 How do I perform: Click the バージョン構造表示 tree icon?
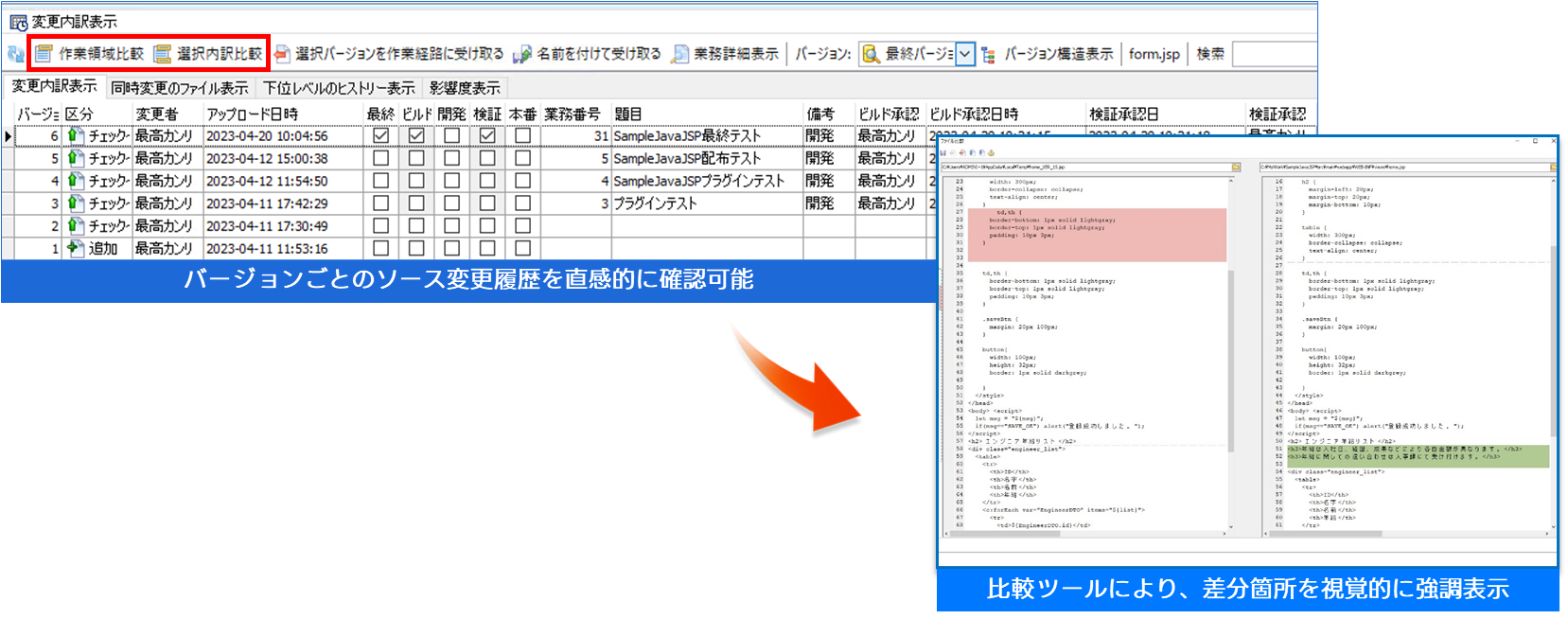pyautogui.click(x=989, y=55)
